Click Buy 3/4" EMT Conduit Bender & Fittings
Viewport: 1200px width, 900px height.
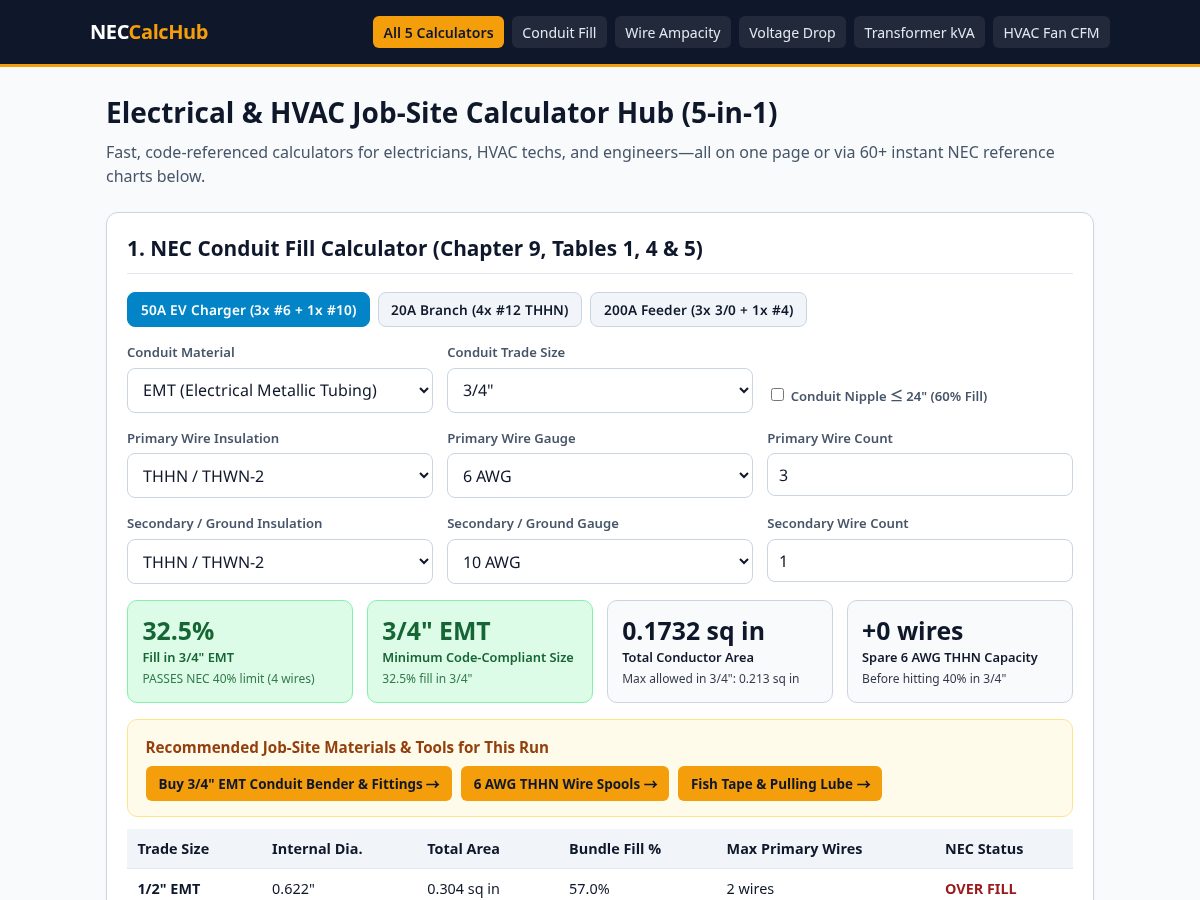(299, 784)
